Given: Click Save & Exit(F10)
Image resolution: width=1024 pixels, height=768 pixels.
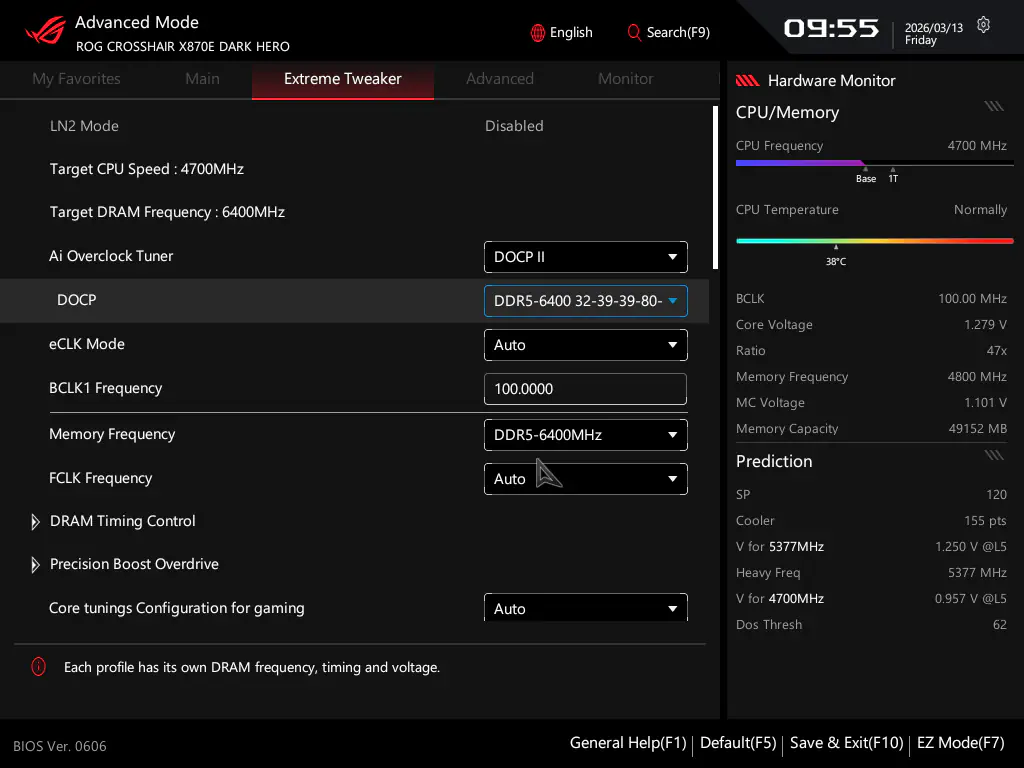Looking at the screenshot, I should pos(846,743).
